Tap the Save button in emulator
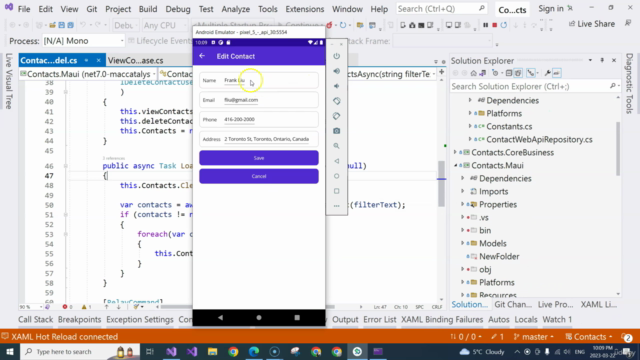This screenshot has width=640, height=360. 259,158
